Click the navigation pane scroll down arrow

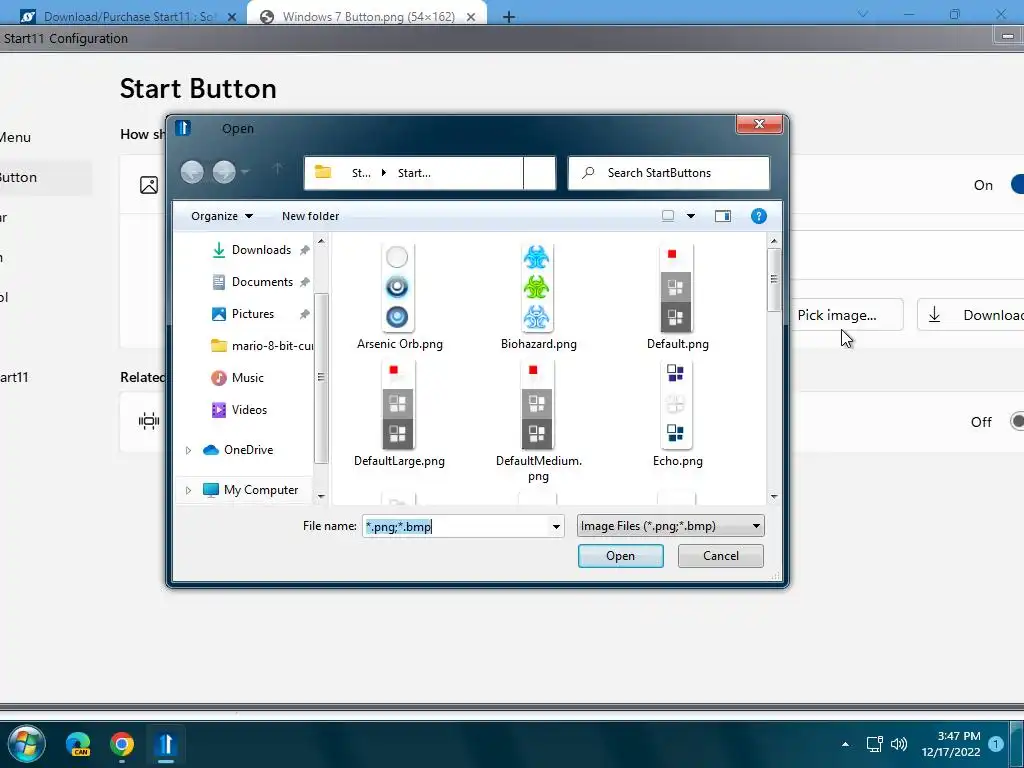click(321, 497)
